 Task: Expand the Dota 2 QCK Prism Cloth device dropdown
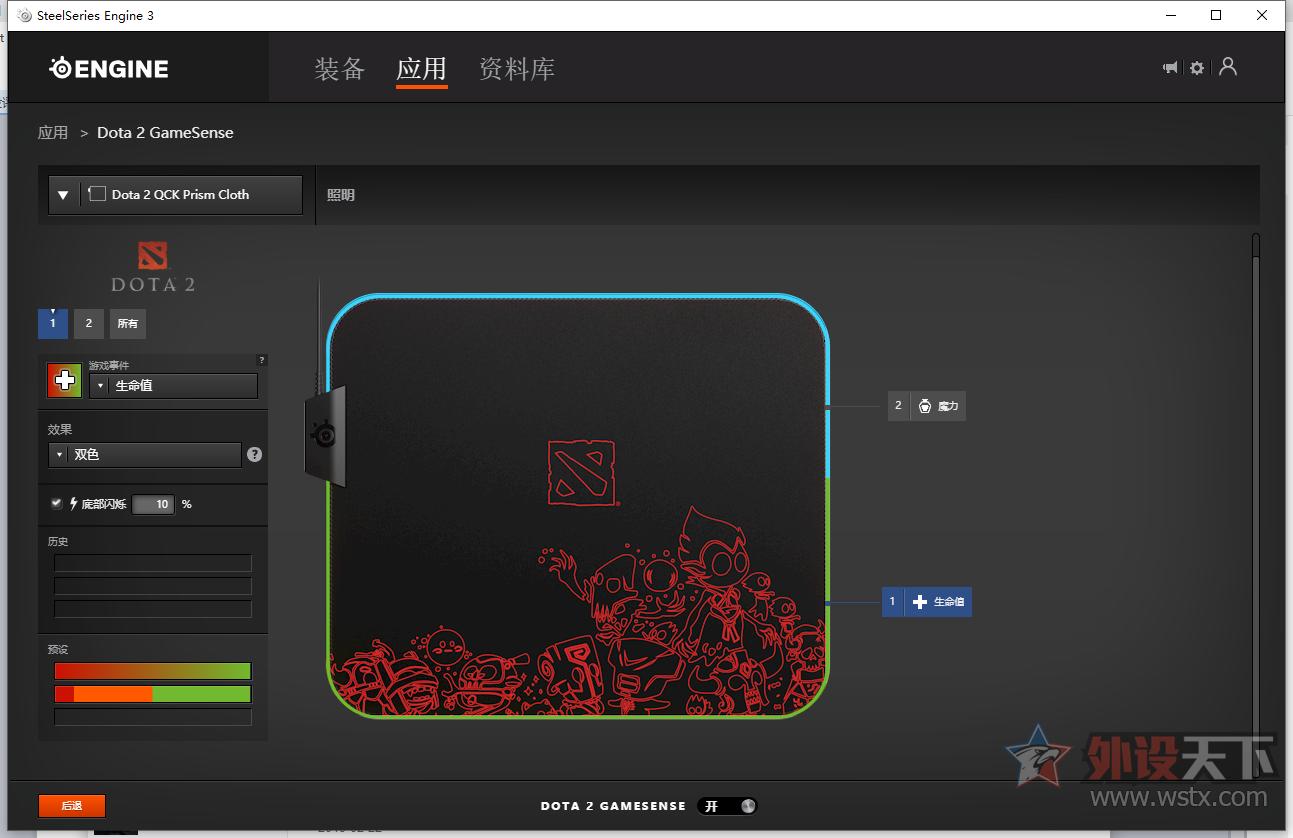click(63, 194)
